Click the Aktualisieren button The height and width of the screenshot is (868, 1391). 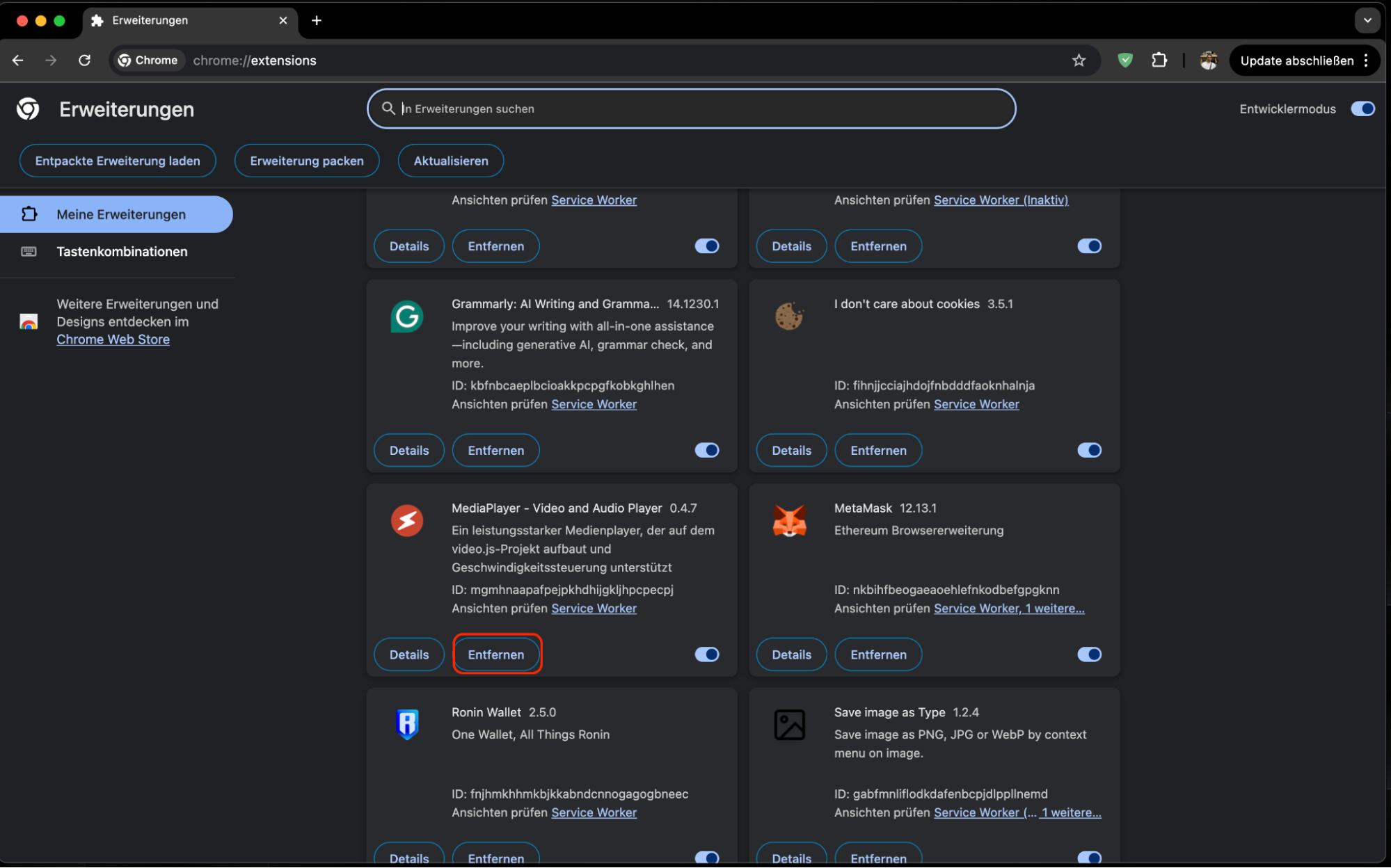451,161
